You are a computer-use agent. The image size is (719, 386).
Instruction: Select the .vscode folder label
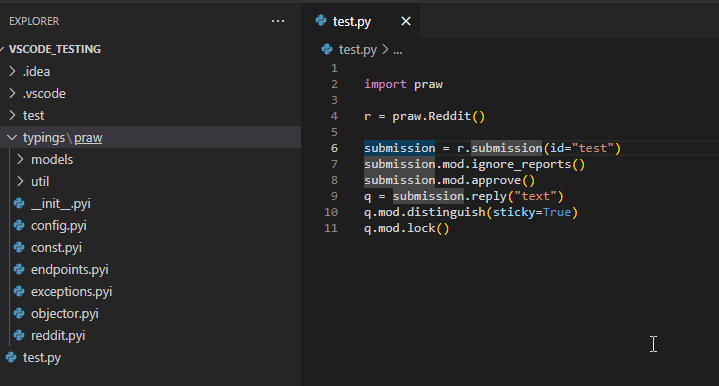pyautogui.click(x=44, y=94)
